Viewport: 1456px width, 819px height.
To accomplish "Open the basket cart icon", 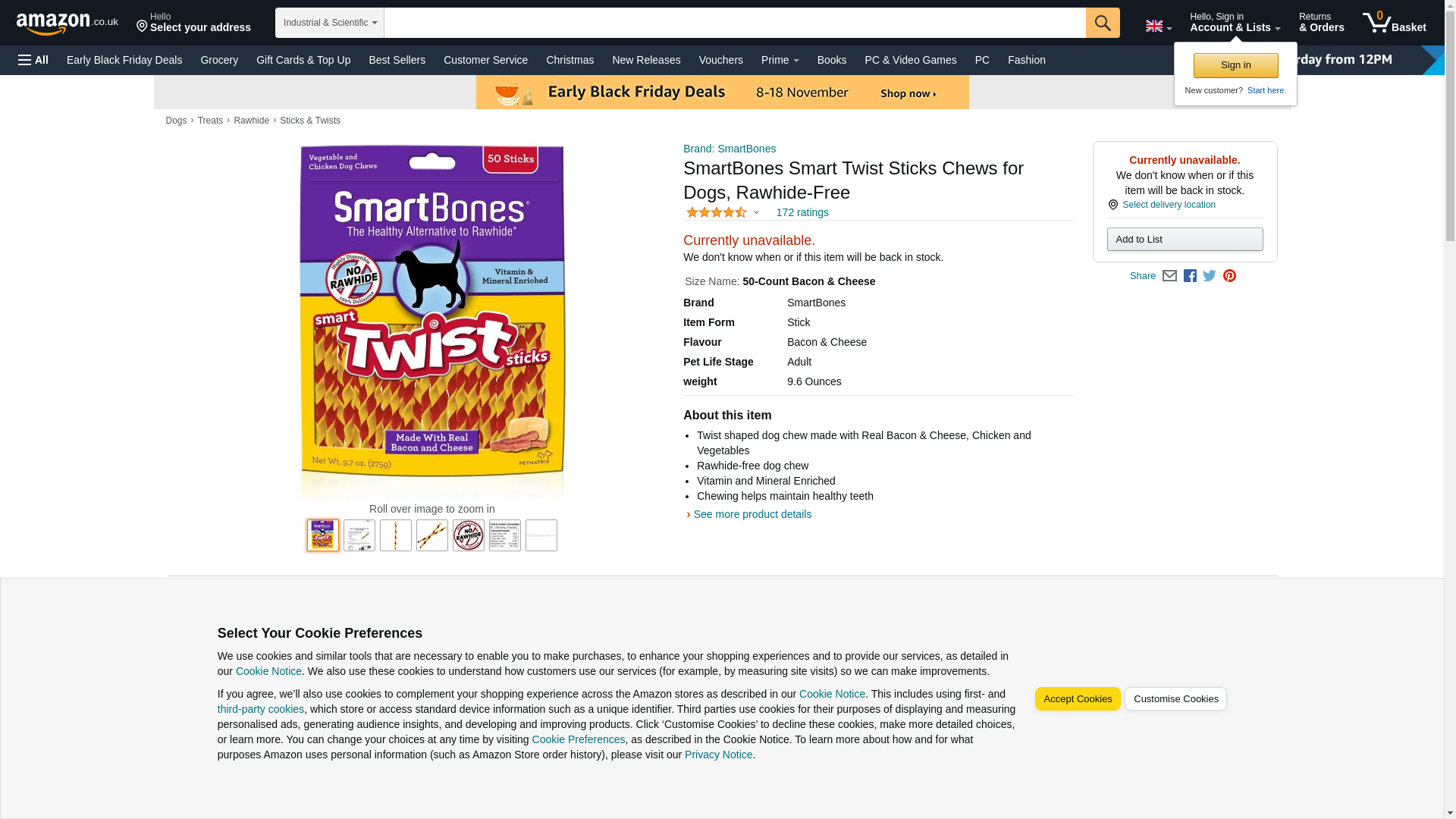I will (x=1394, y=23).
